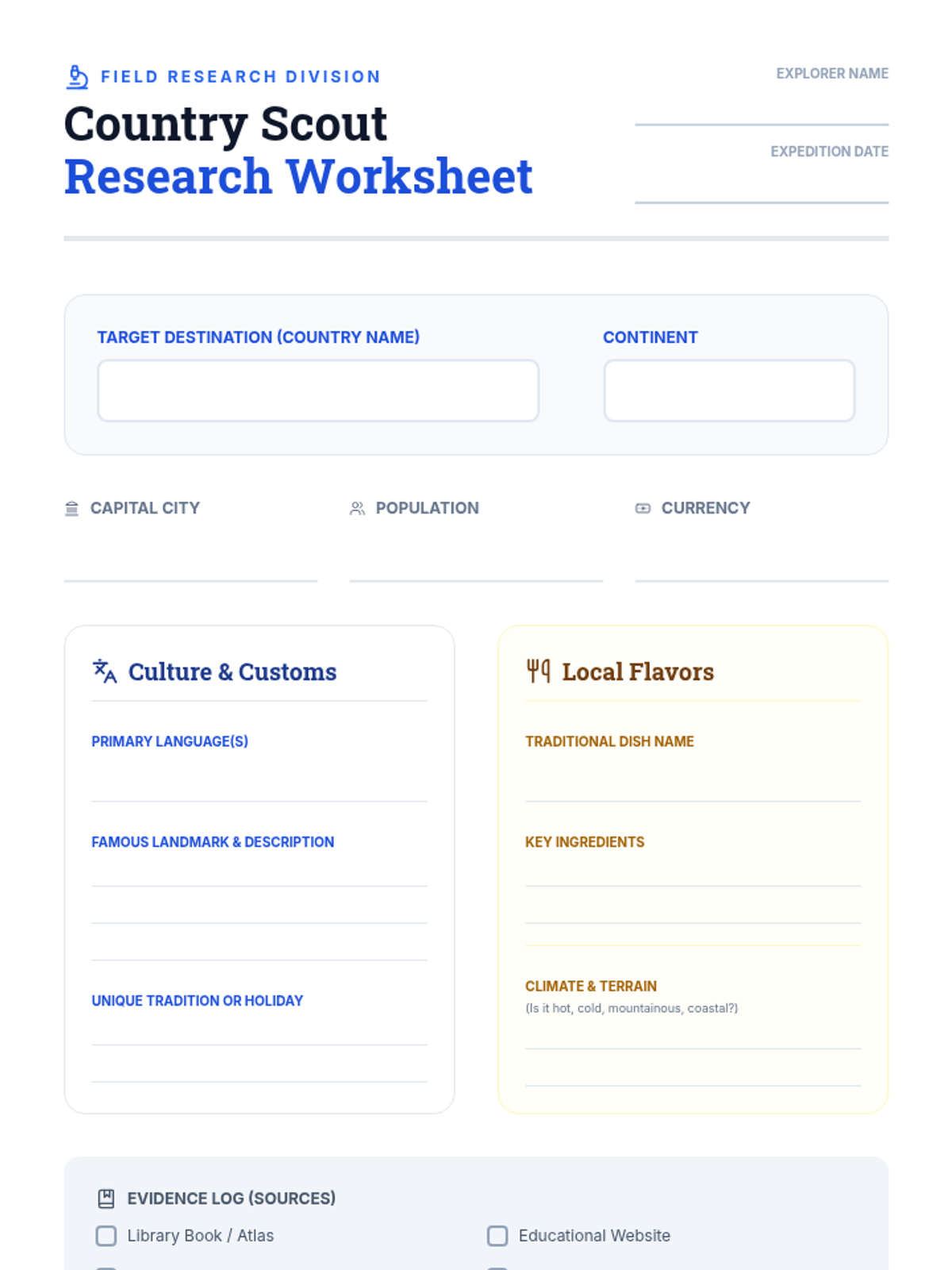The height and width of the screenshot is (1270, 952).
Task: Focus the Target Destination country name box
Action: [x=318, y=391]
